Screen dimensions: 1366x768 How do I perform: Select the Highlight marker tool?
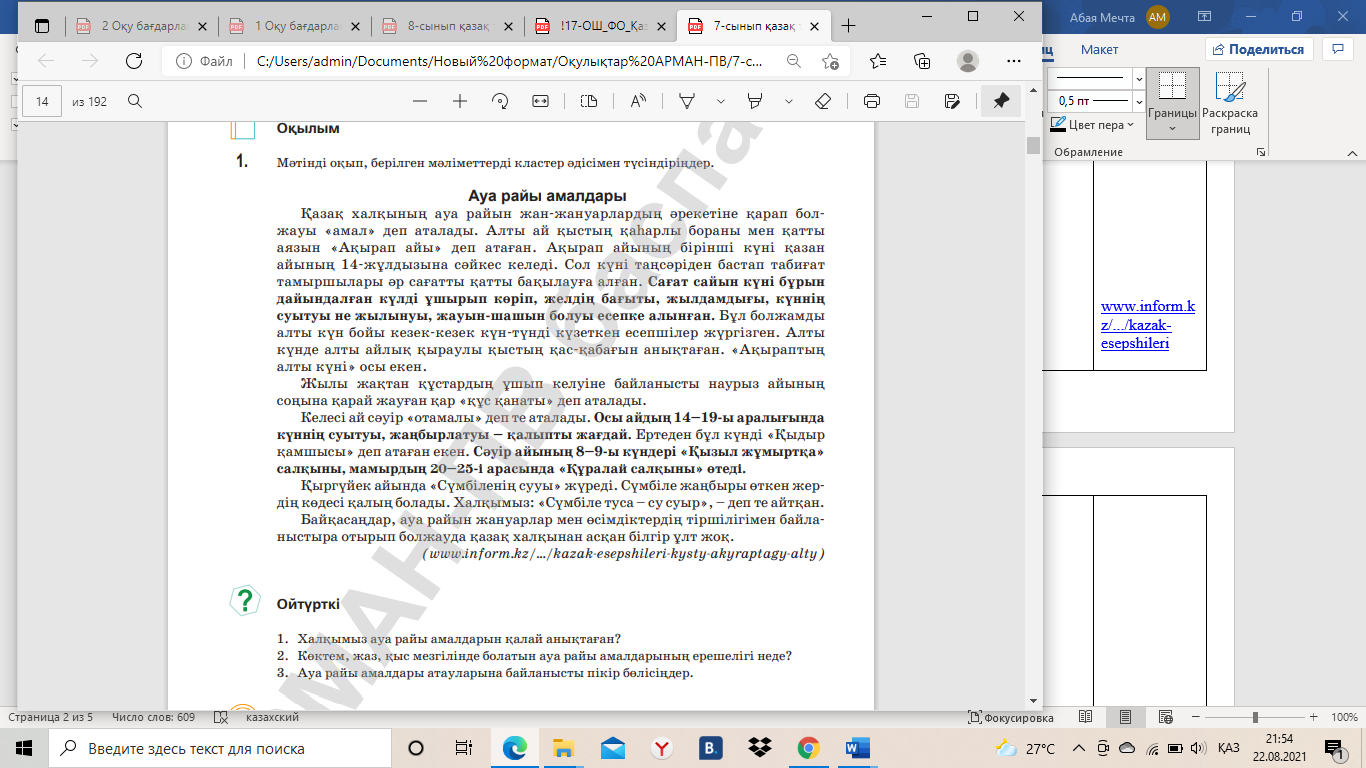click(x=755, y=101)
